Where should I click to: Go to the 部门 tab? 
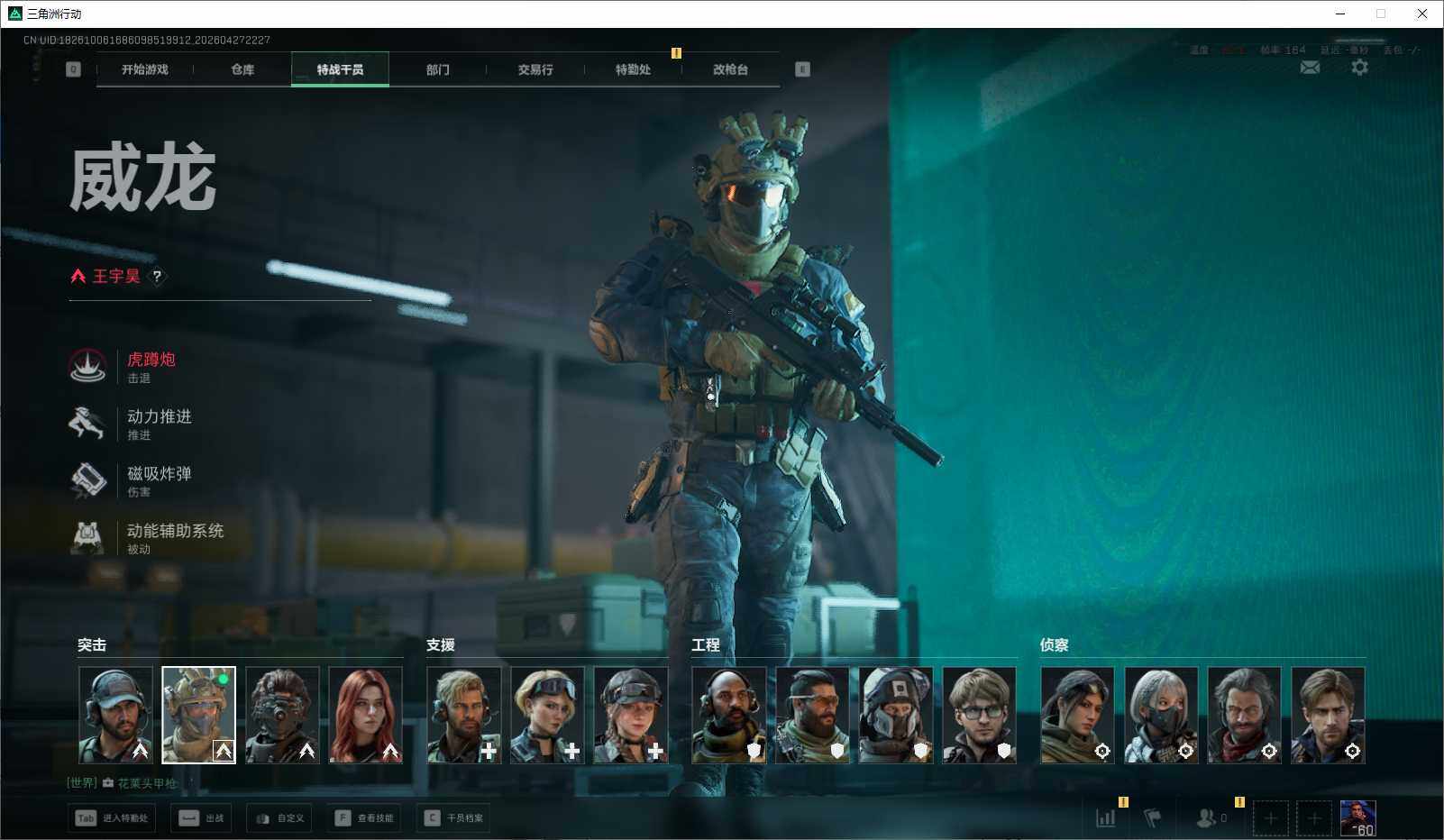(438, 69)
